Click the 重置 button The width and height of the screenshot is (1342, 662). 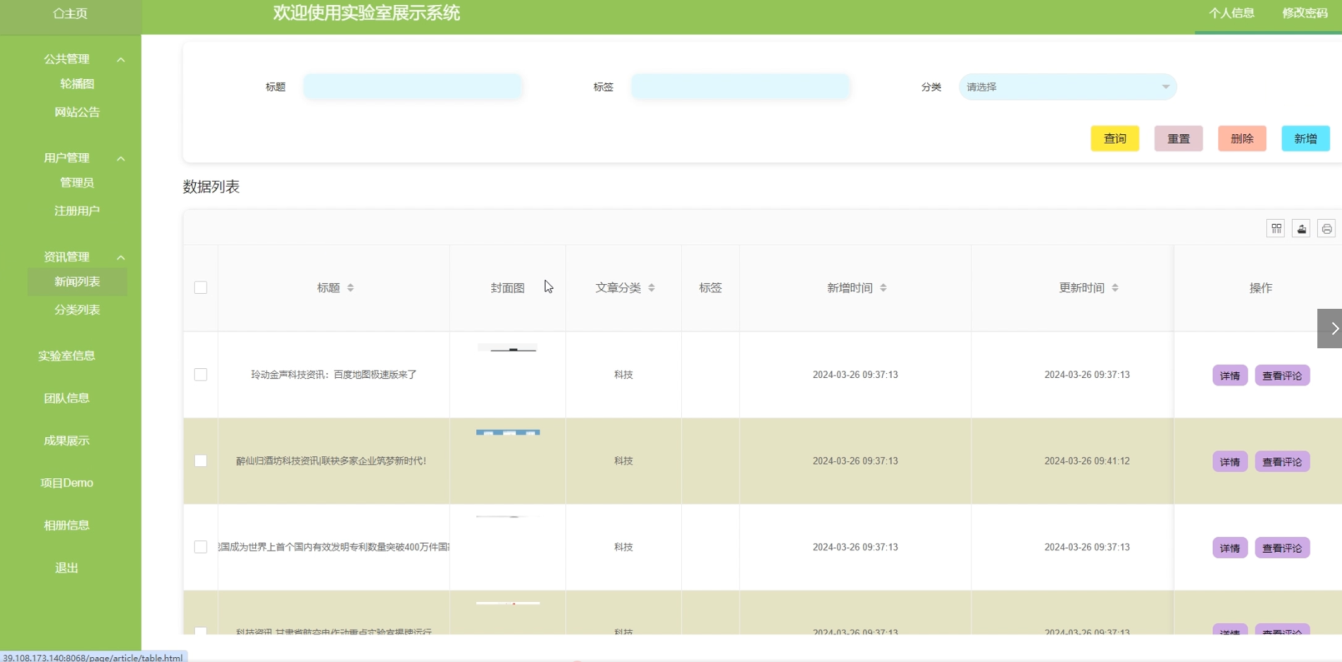(1178, 139)
